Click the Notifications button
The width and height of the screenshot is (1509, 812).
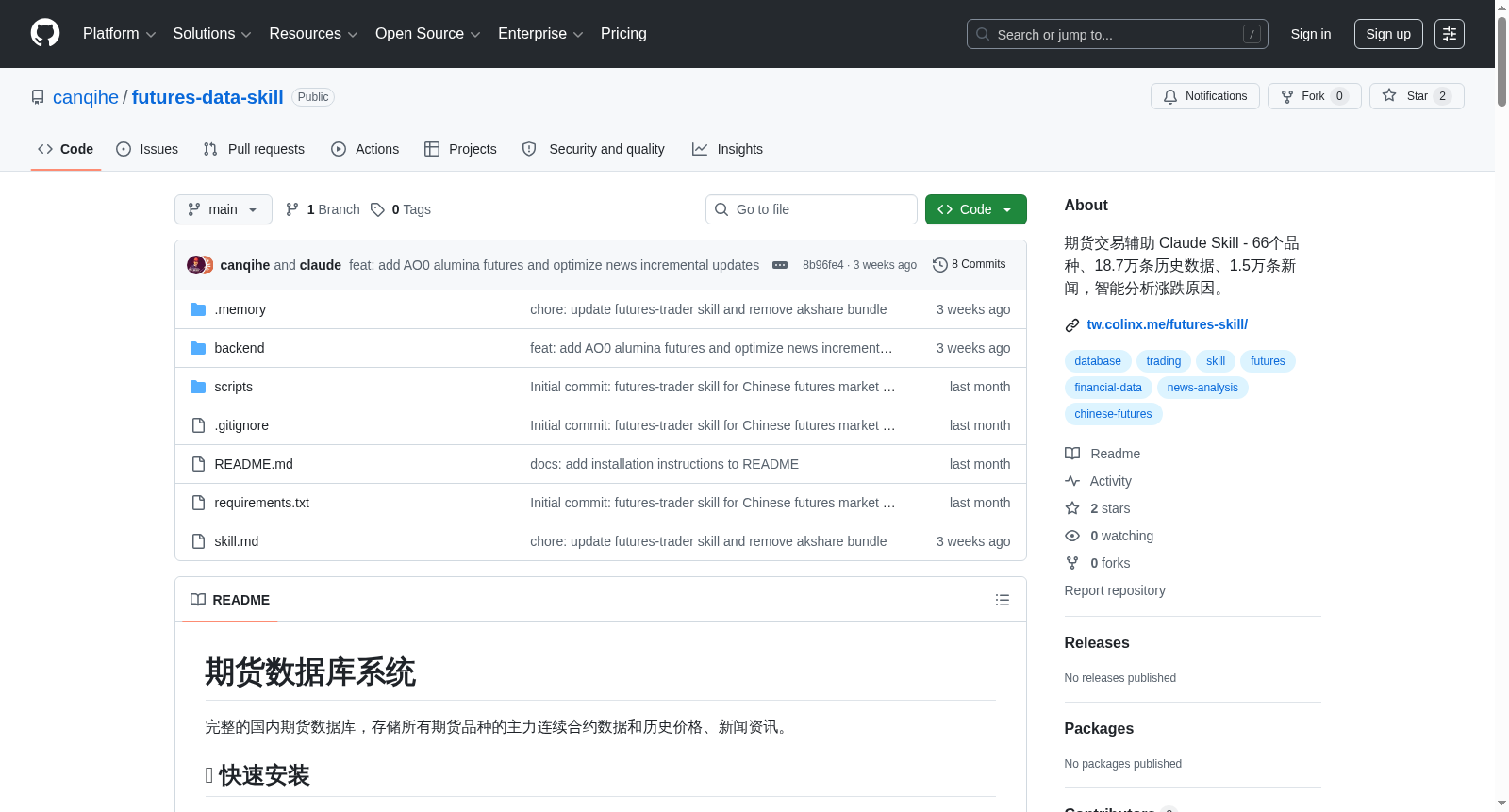pos(1205,96)
